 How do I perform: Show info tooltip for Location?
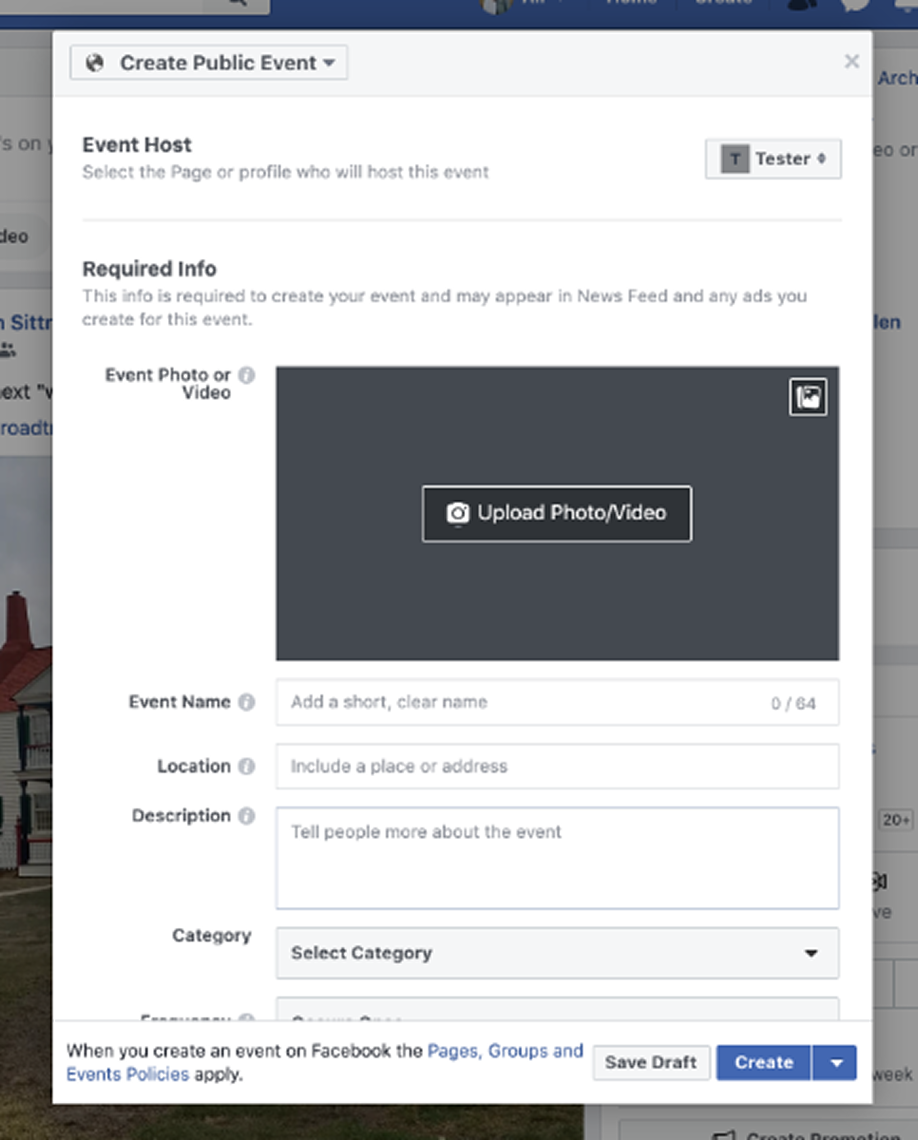[x=247, y=766]
